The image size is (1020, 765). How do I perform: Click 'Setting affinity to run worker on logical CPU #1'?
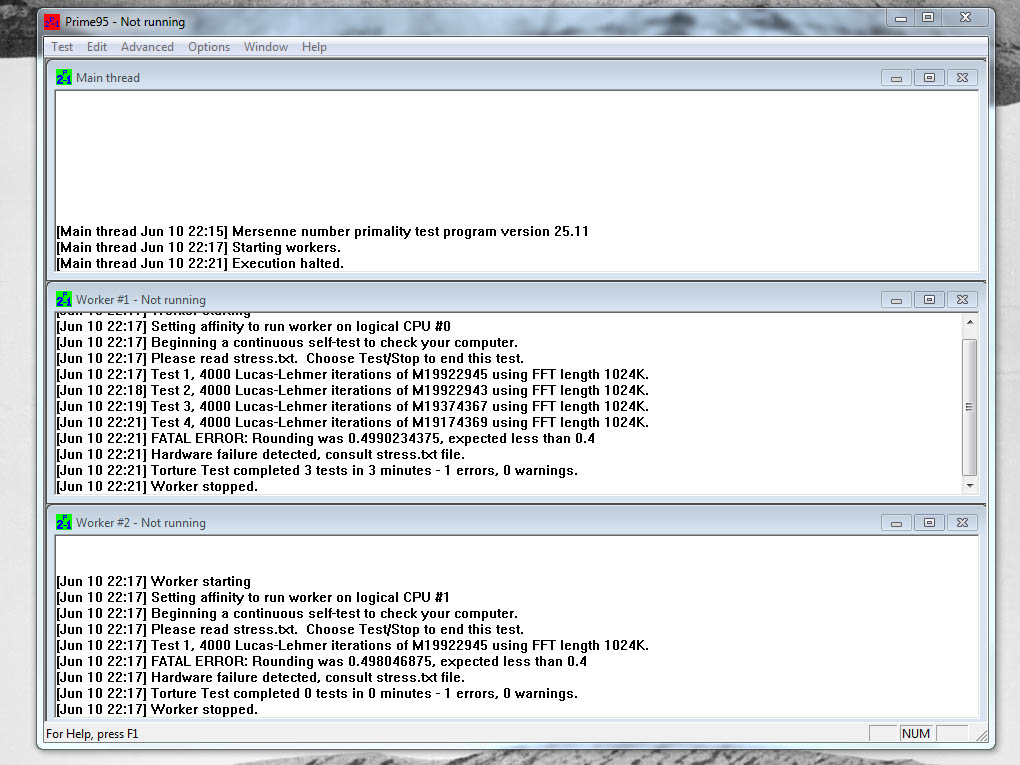[x=254, y=598]
